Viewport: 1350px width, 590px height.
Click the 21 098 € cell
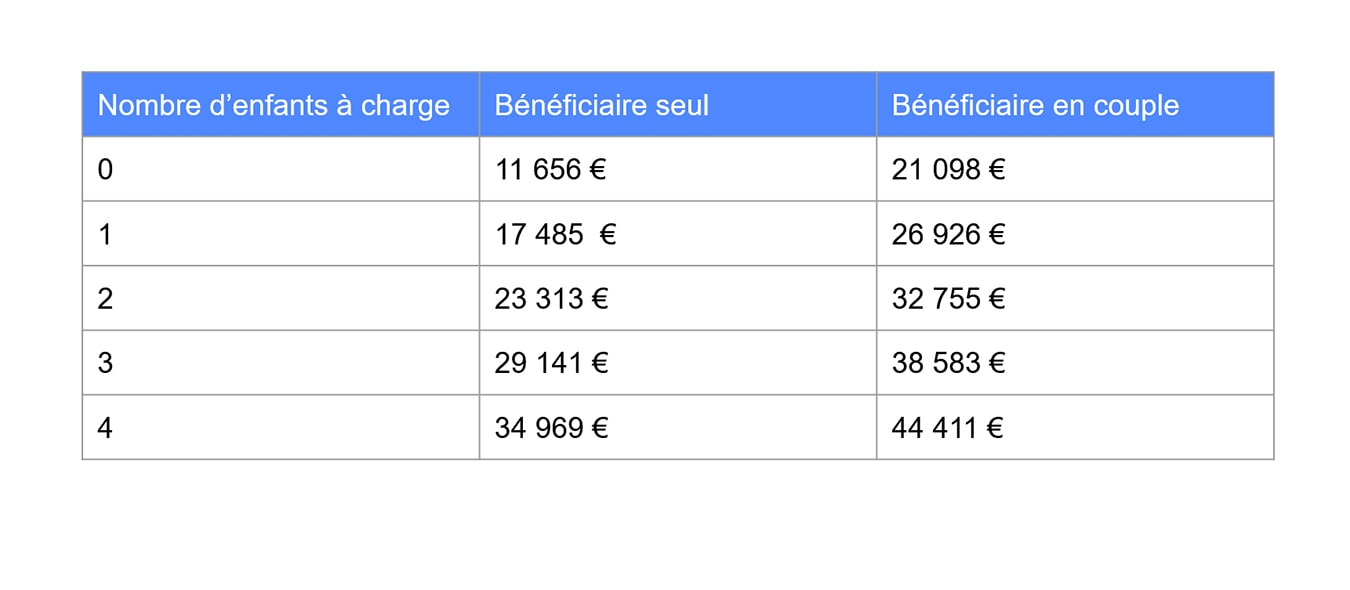(948, 170)
